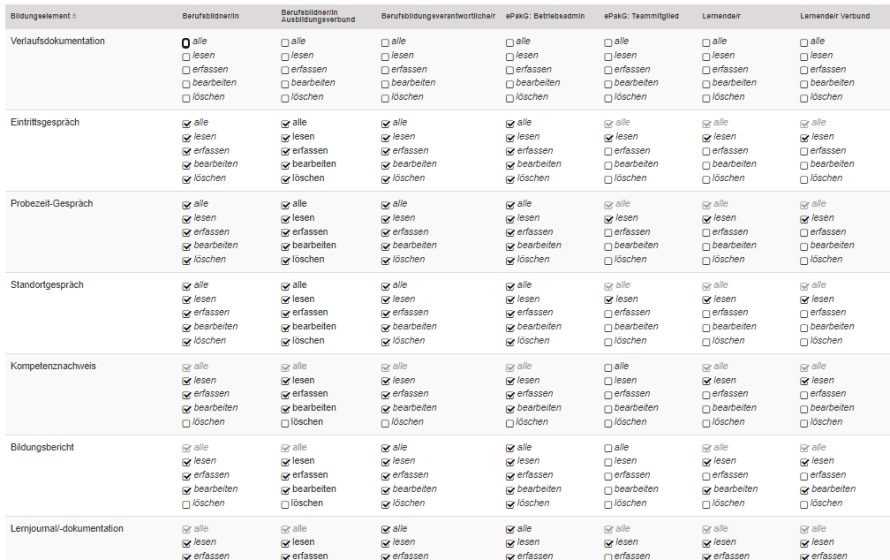The width and height of the screenshot is (890, 560).
Task: Enable "erfassen" for Eintrittsgespräch under ePakG: Teammitglied
Action: point(609,152)
